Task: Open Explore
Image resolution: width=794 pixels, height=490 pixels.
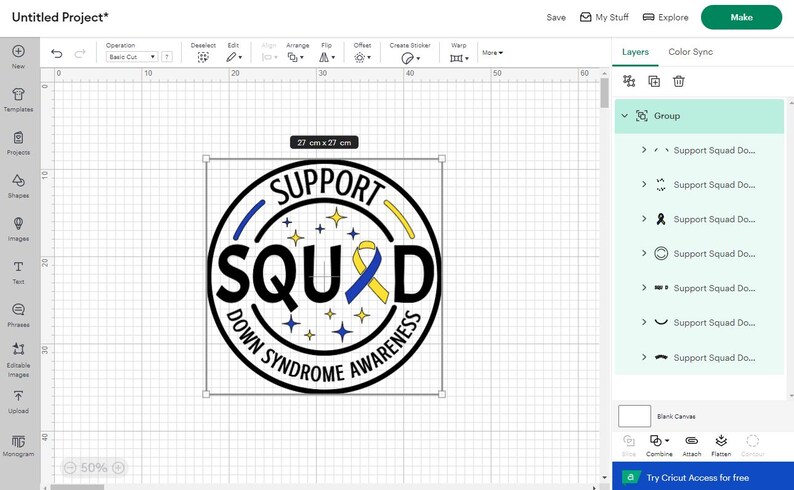Action: coord(665,17)
